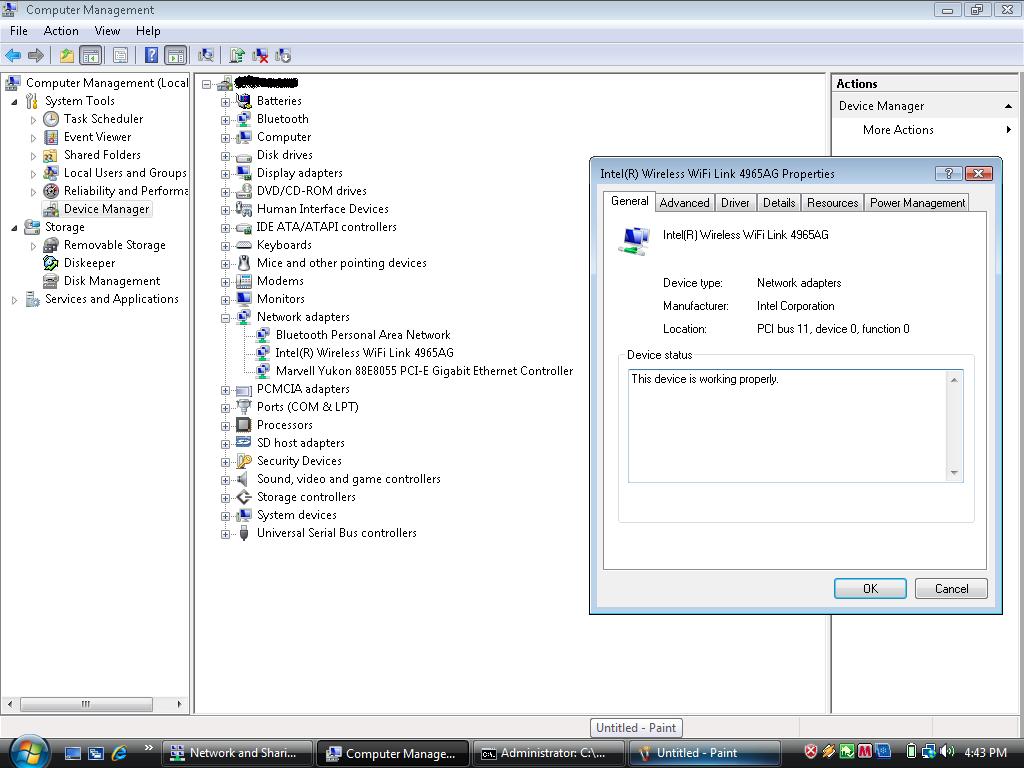
Task: Open the Action menu
Action: [x=61, y=31]
